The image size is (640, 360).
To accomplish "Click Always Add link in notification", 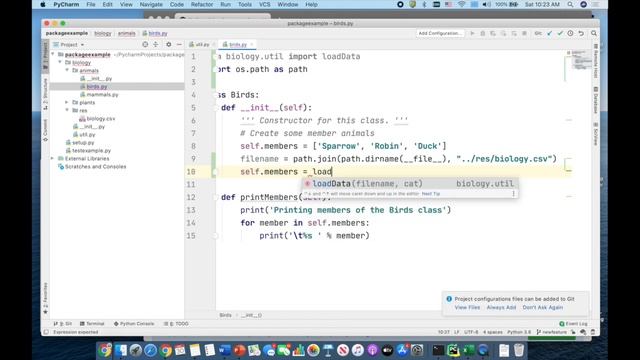I will point(501,308).
